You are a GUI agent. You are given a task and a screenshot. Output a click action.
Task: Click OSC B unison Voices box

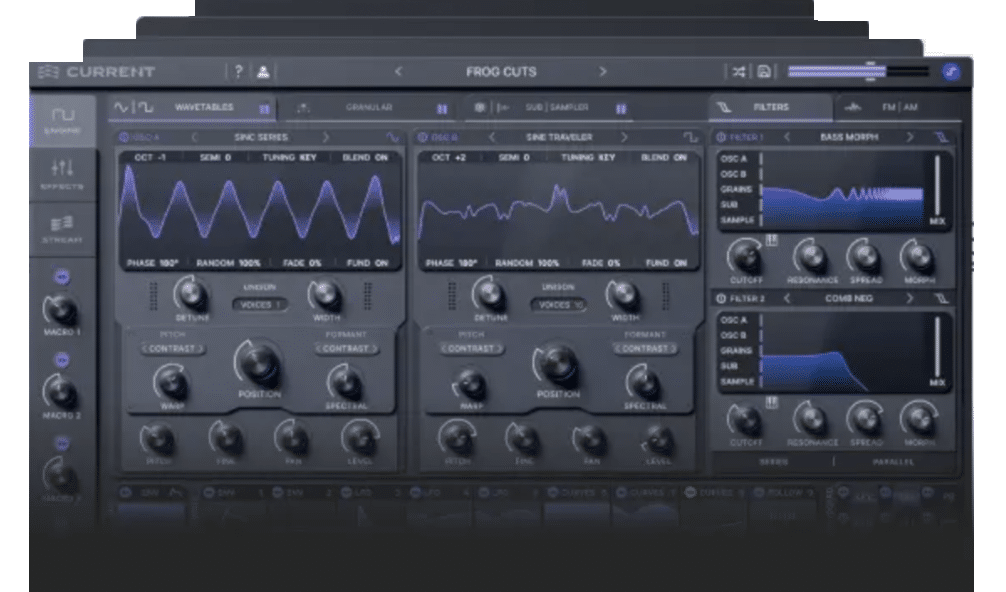pos(559,305)
